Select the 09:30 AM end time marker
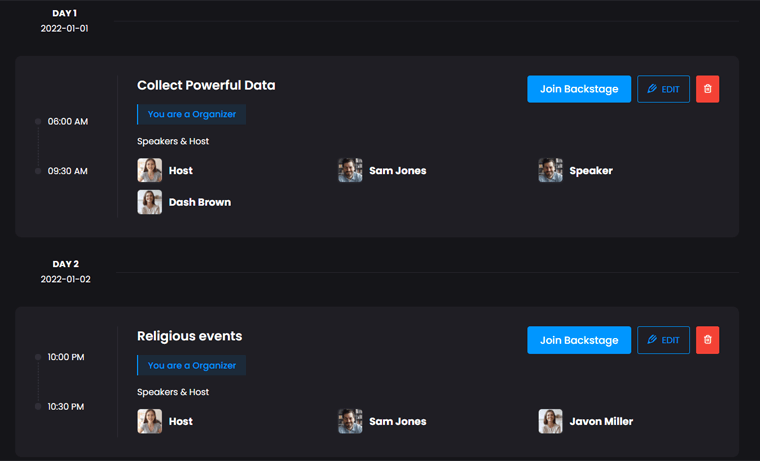The height and width of the screenshot is (461, 760). coord(39,171)
